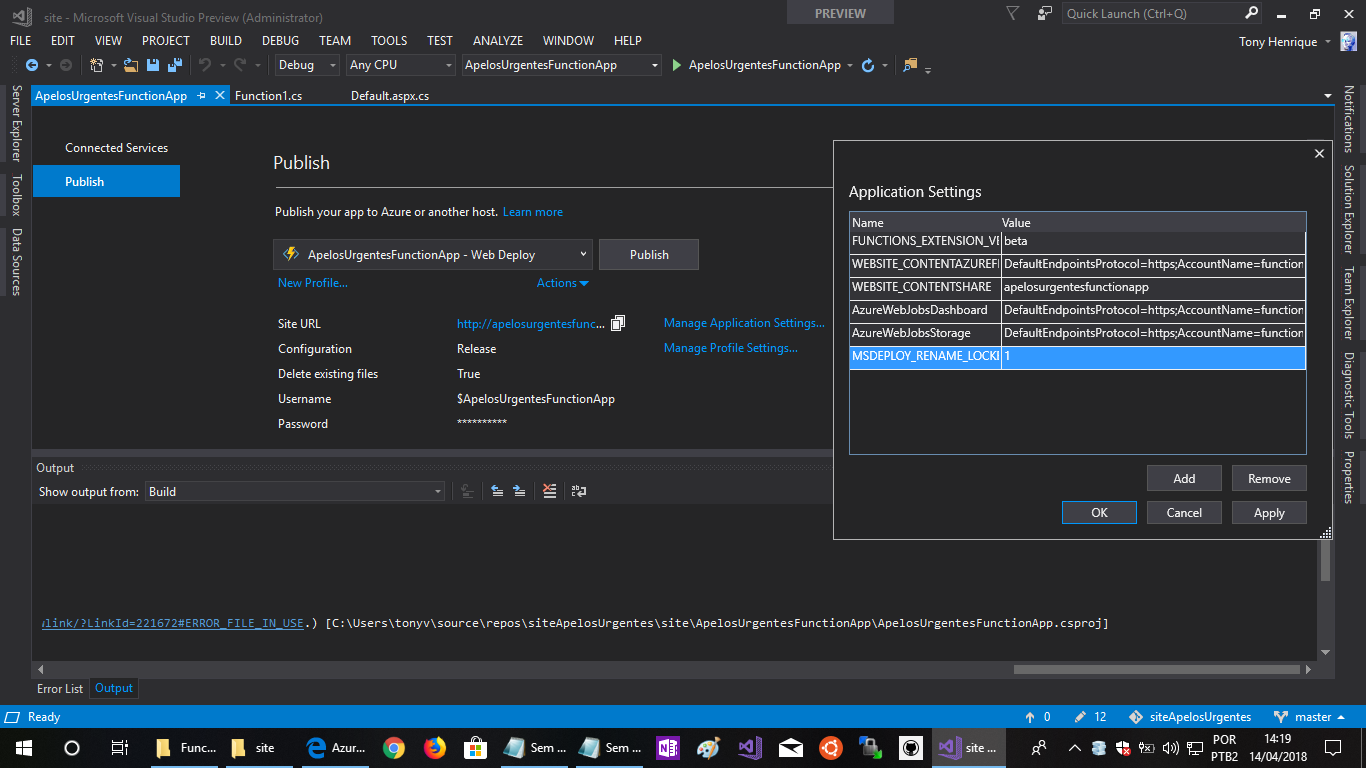Open Windows Action Center notifications

(1332, 747)
